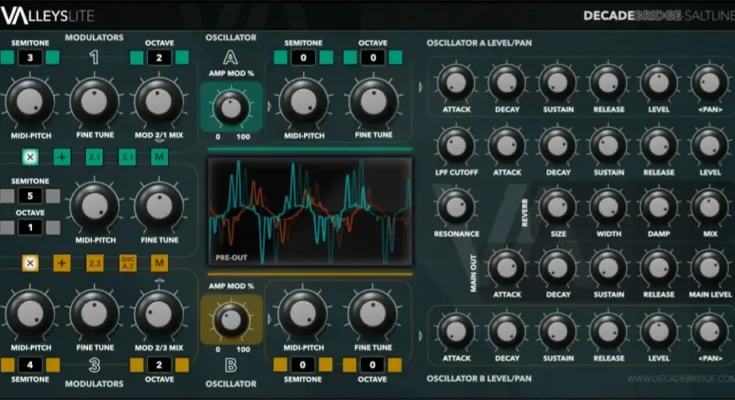
Task: Click the LPF Cutoff knob
Action: (x=455, y=145)
